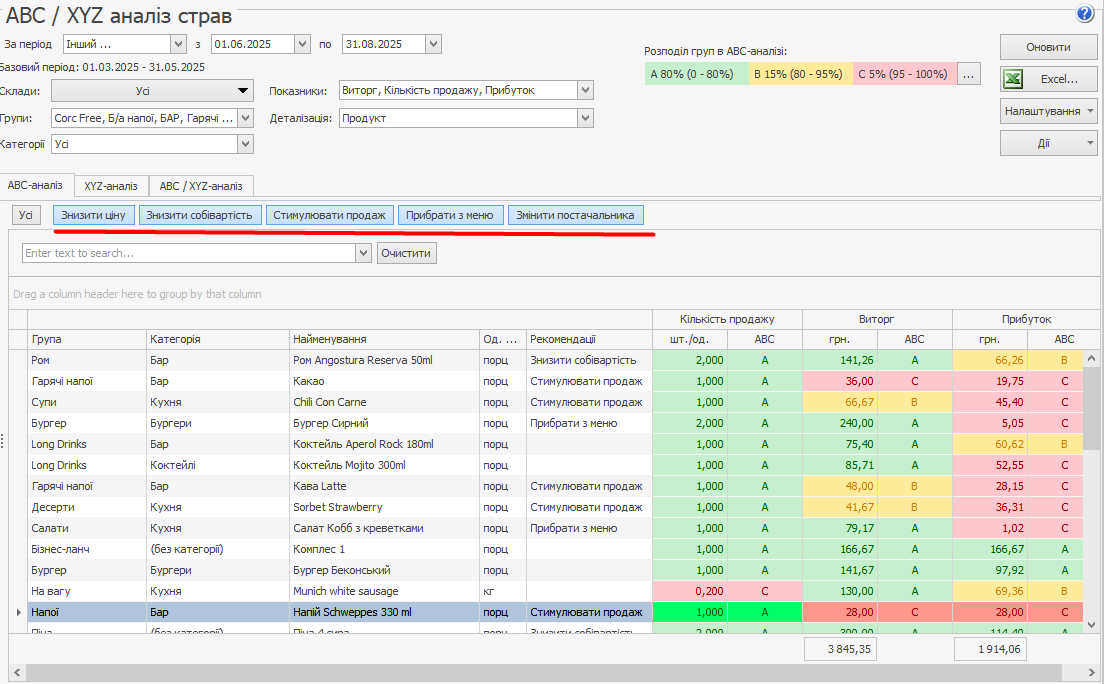Sort by the 'Найменування' column header
Image resolution: width=1104 pixels, height=684 pixels.
(383, 339)
